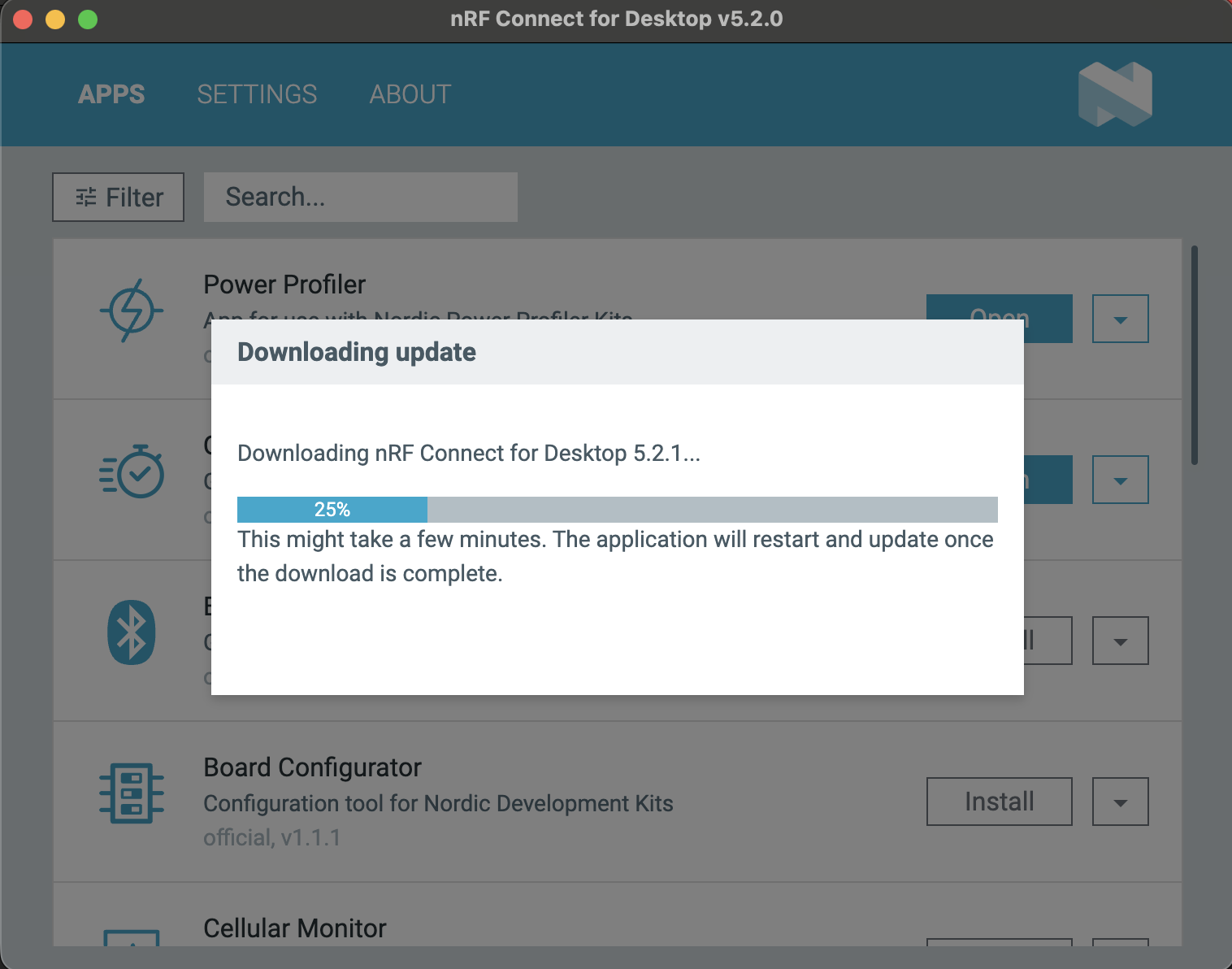The width and height of the screenshot is (1232, 969).
Task: Select the Board Configurator app title
Action: 313,767
